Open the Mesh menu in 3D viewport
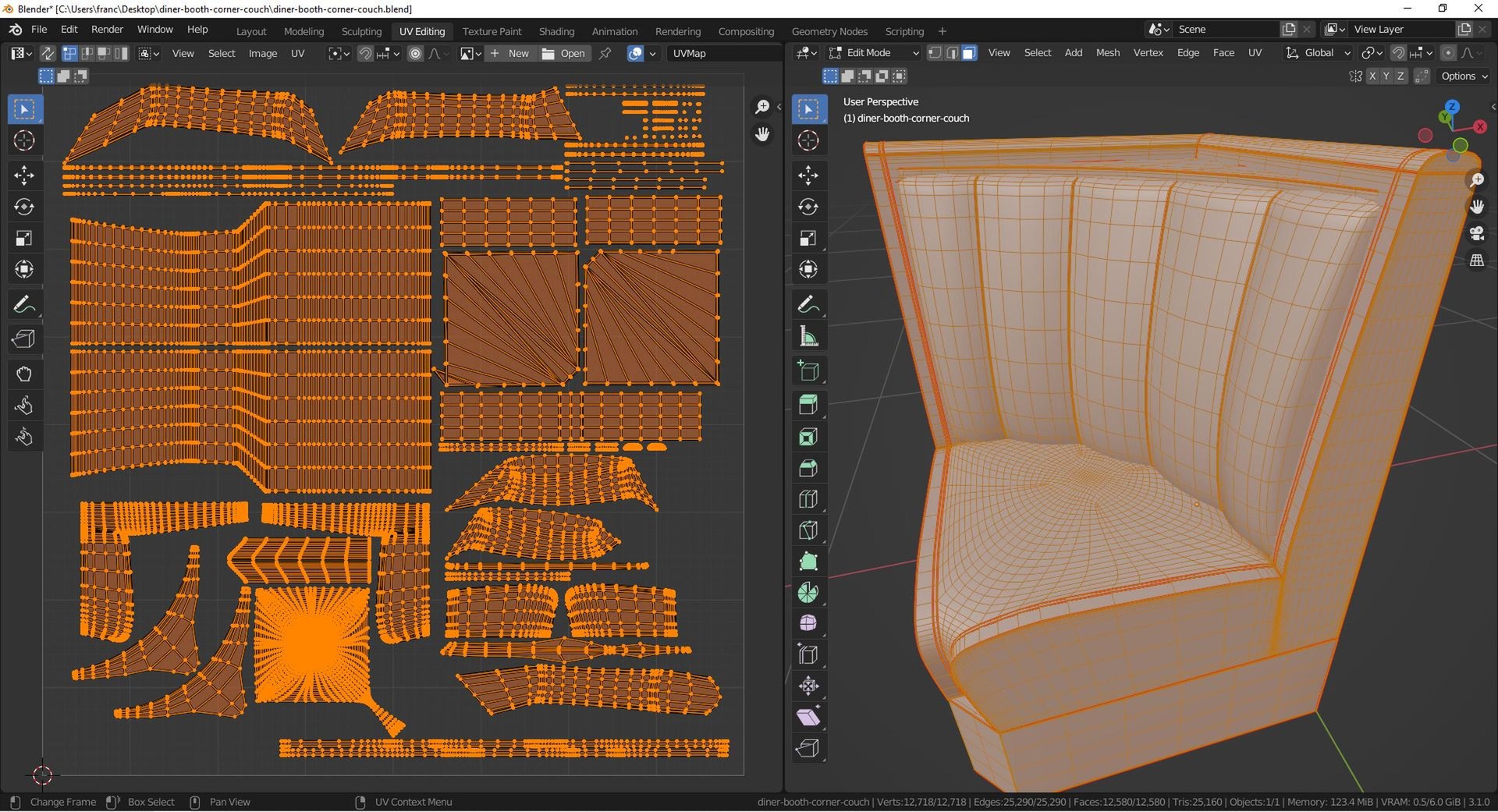 pyautogui.click(x=1107, y=52)
